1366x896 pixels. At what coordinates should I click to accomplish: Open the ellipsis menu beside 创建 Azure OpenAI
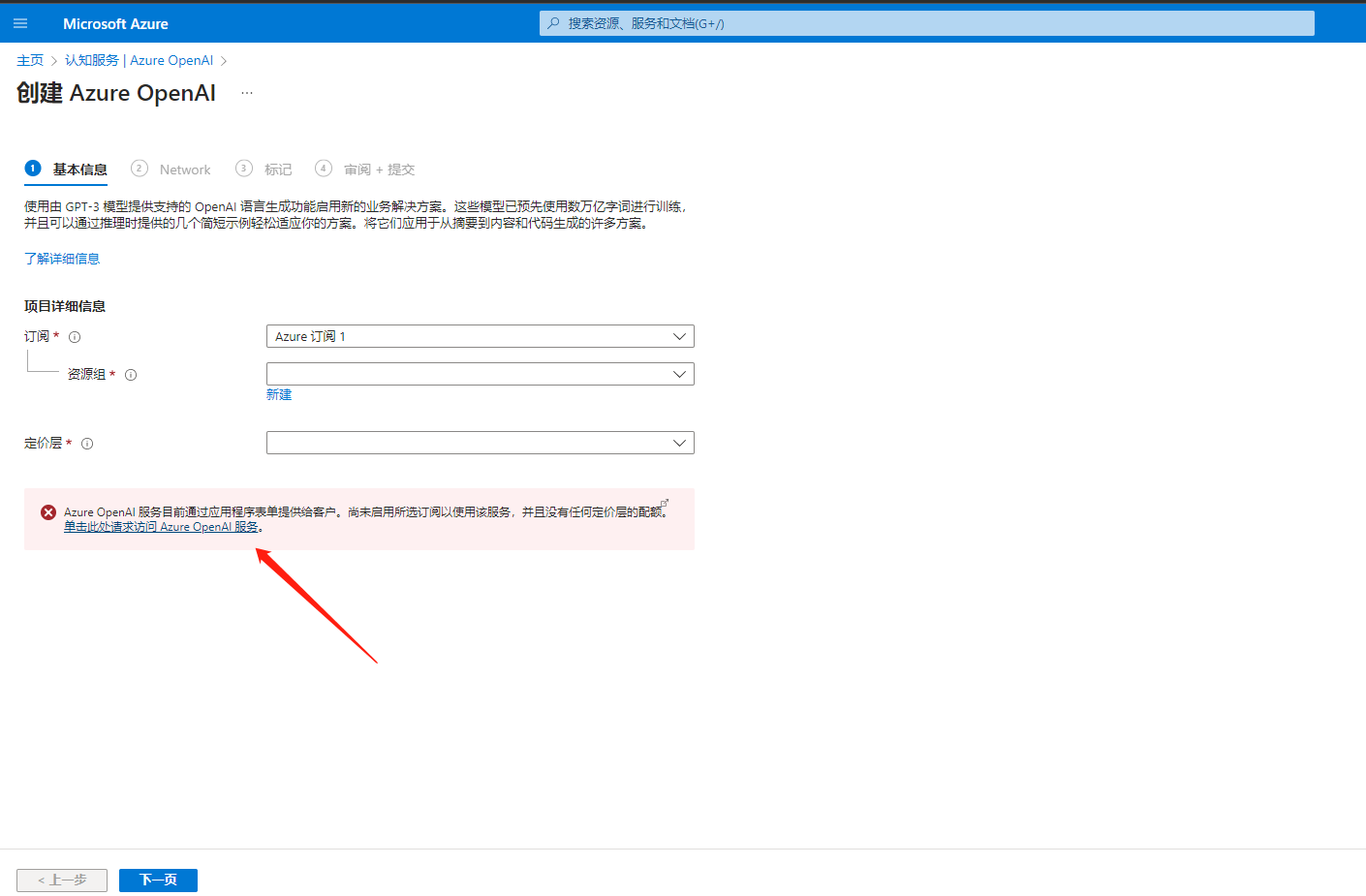pyautogui.click(x=247, y=93)
